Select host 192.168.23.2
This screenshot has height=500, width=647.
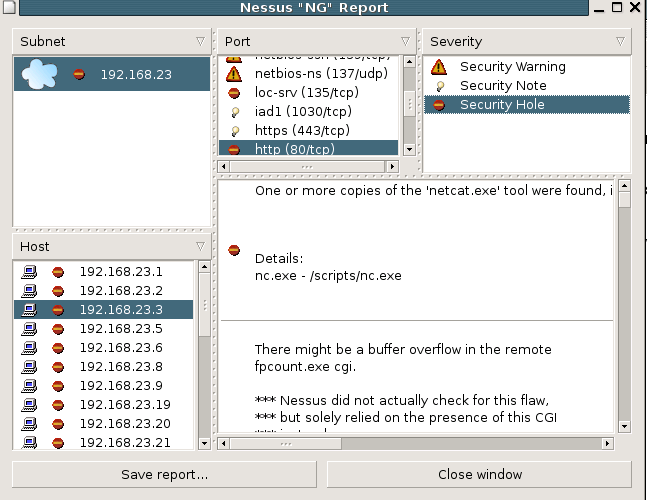104,291
